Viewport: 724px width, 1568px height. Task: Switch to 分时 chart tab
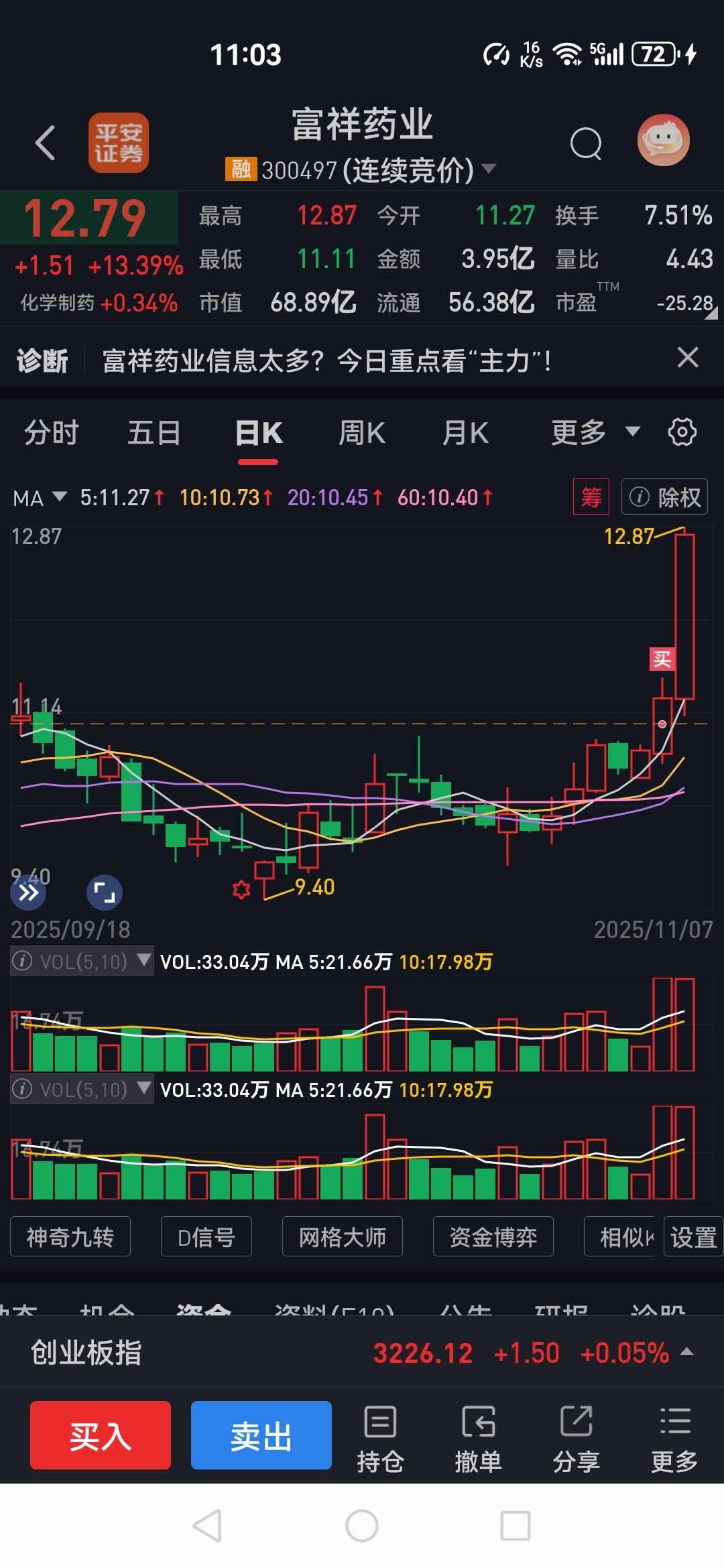point(52,432)
